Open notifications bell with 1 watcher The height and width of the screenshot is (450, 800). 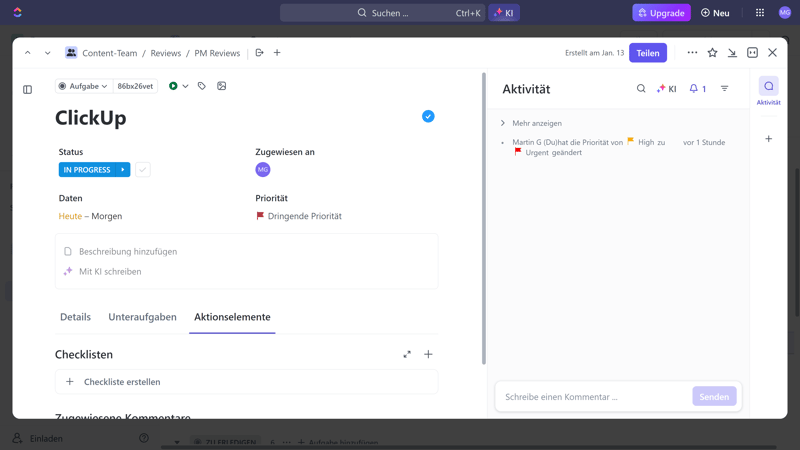697,89
